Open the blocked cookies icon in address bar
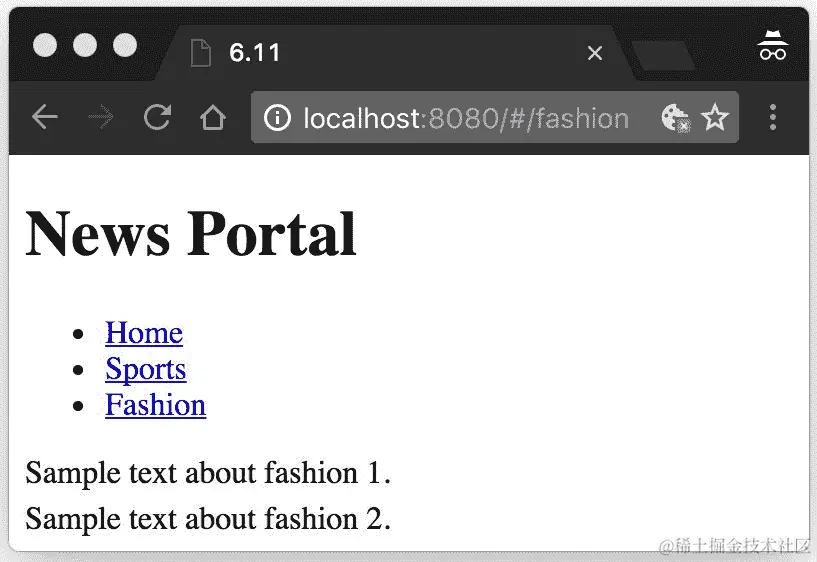Viewport: 817px width, 562px height. click(676, 118)
